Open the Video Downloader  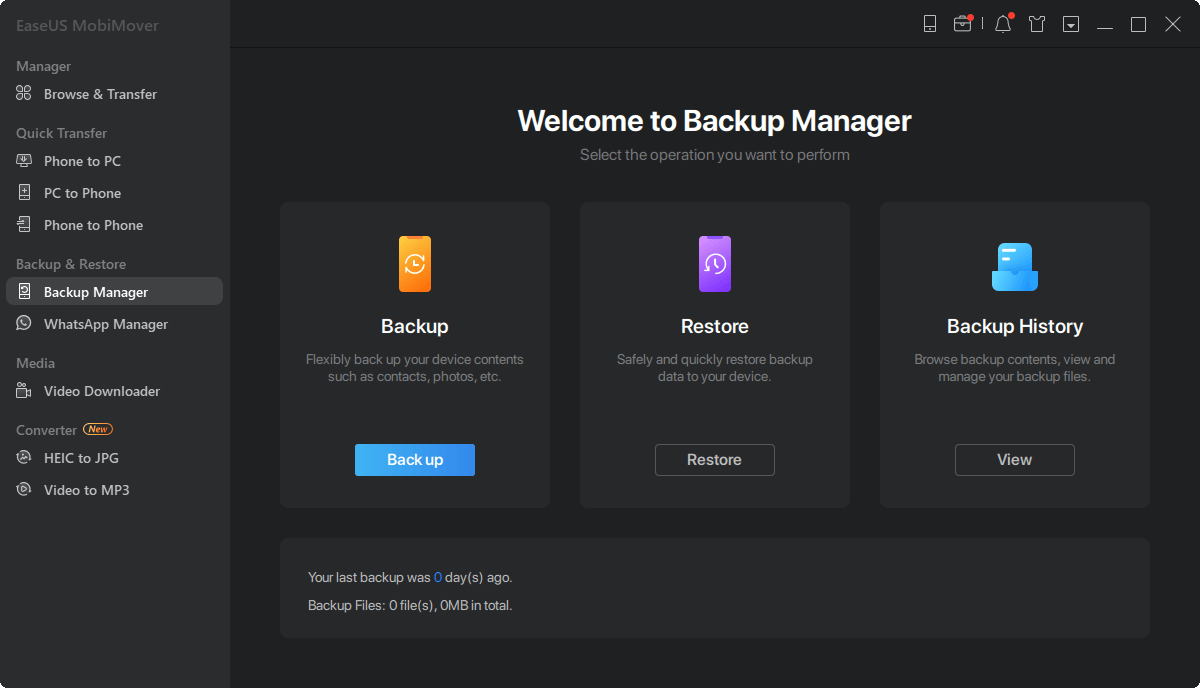point(101,391)
